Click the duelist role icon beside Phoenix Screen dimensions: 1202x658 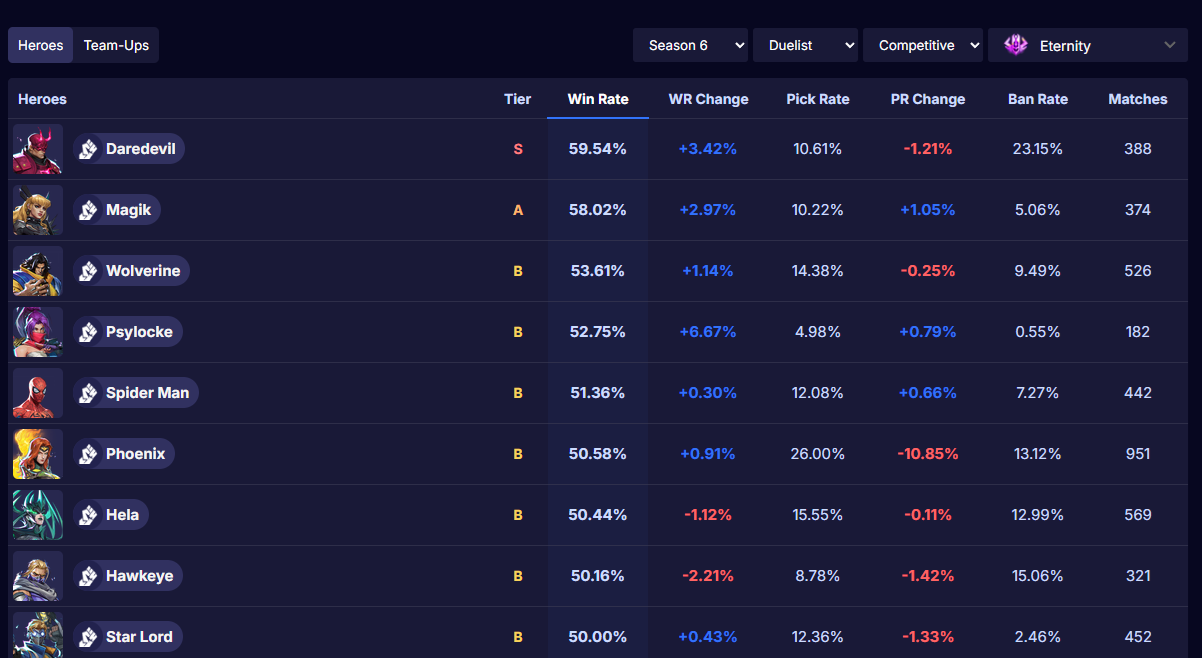pyautogui.click(x=88, y=454)
